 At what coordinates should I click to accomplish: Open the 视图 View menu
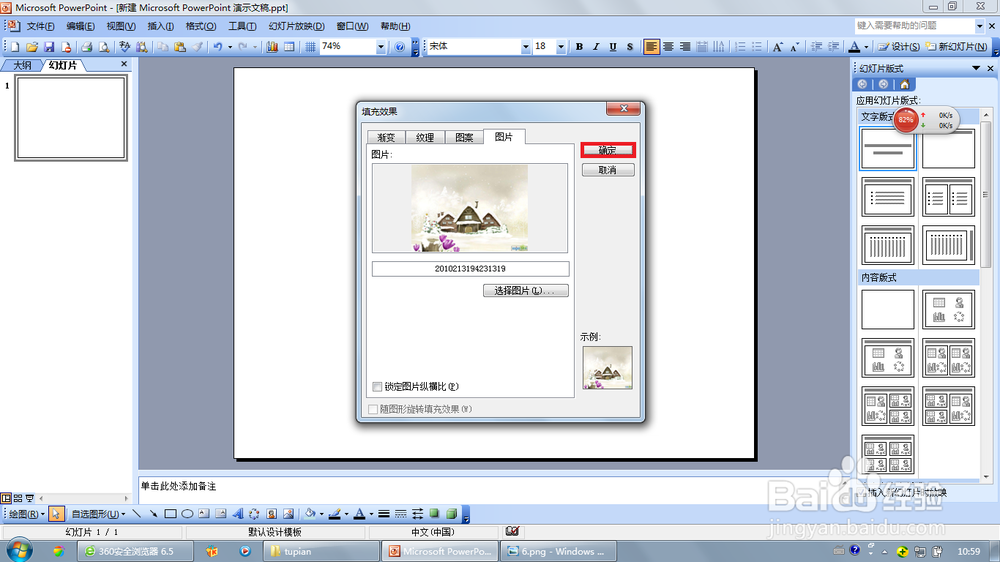coord(121,26)
